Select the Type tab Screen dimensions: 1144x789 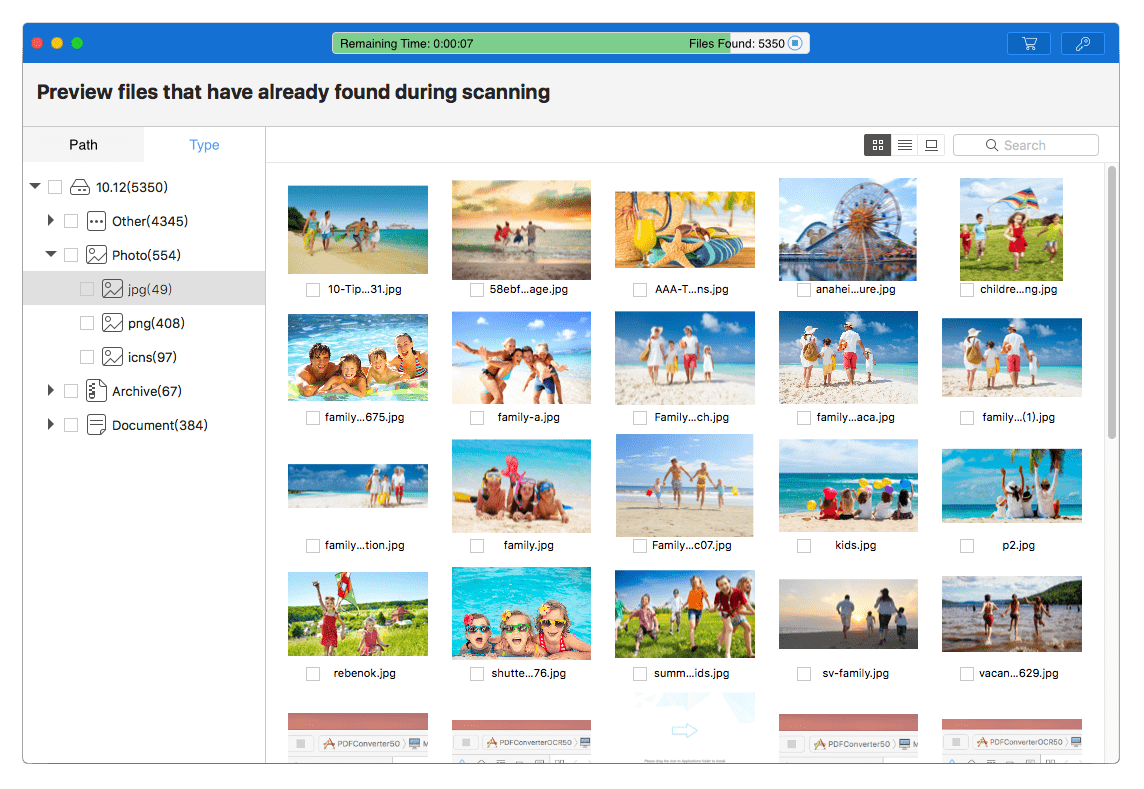204,145
